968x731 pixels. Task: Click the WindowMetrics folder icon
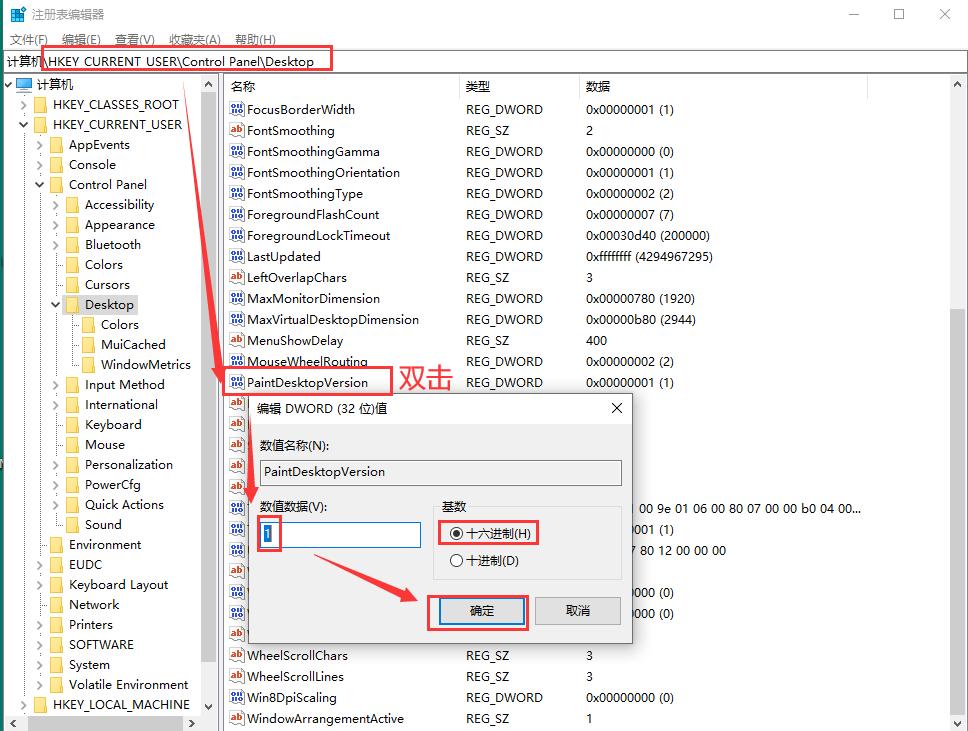pyautogui.click(x=88, y=365)
